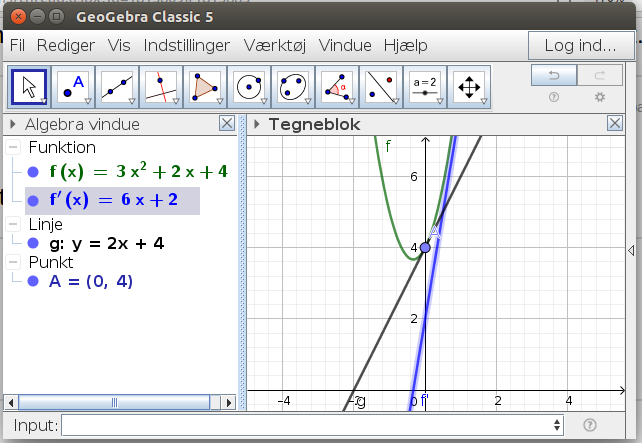Open the Vindue menu
This screenshot has height=443, width=642.
tap(345, 45)
